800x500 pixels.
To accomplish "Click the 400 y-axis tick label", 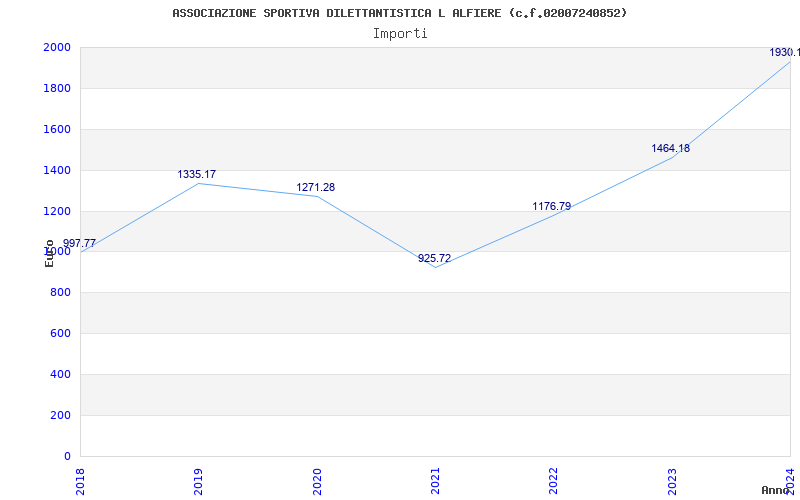I will click(60, 374).
